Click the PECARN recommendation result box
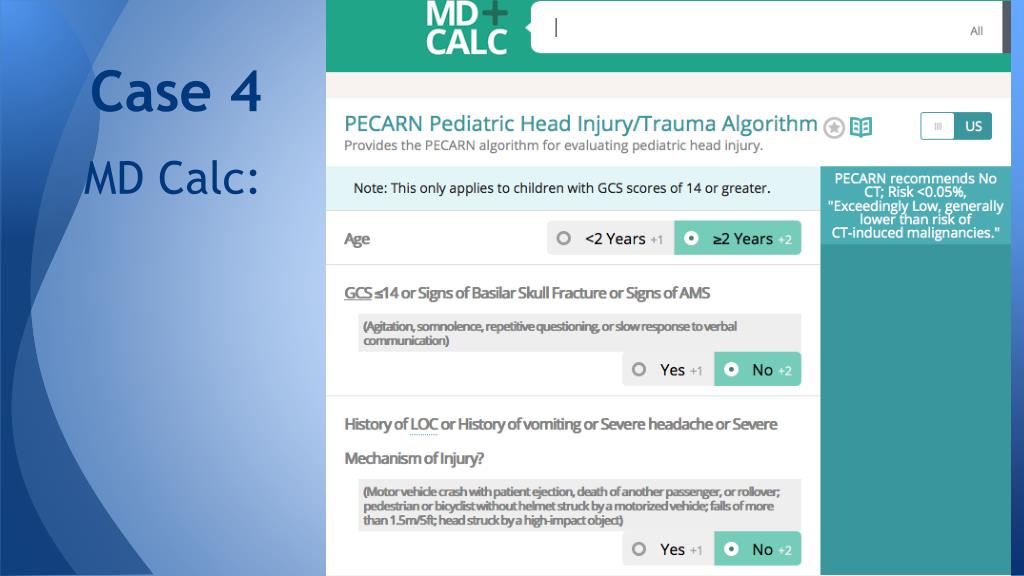 point(916,205)
